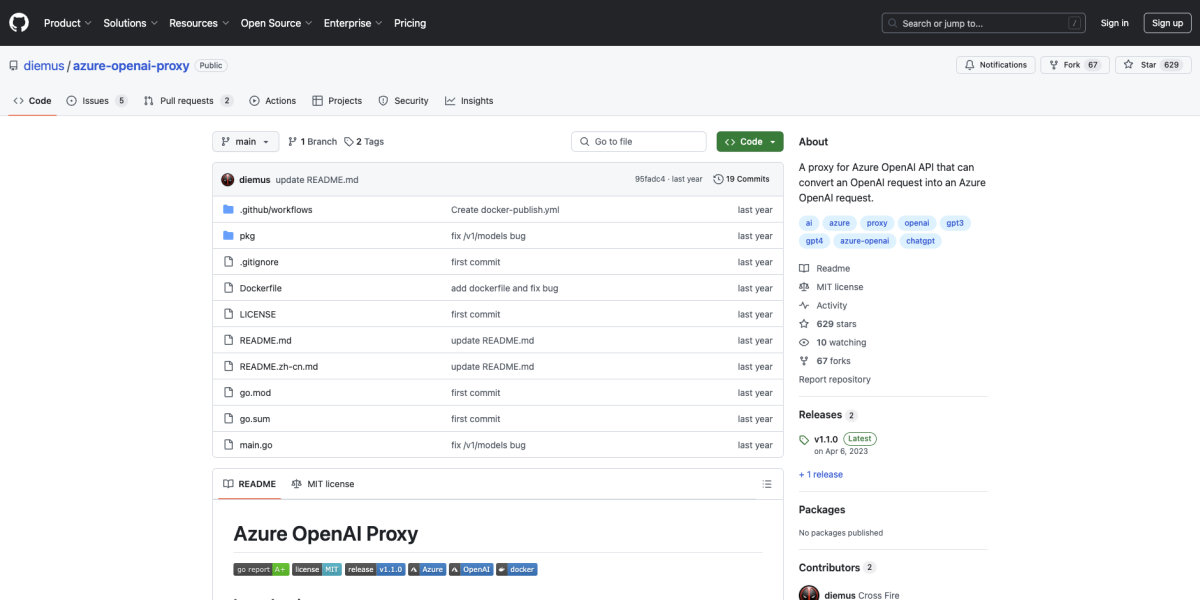Image resolution: width=1200 pixels, height=600 pixels.
Task: Star the repository
Action: (1153, 65)
